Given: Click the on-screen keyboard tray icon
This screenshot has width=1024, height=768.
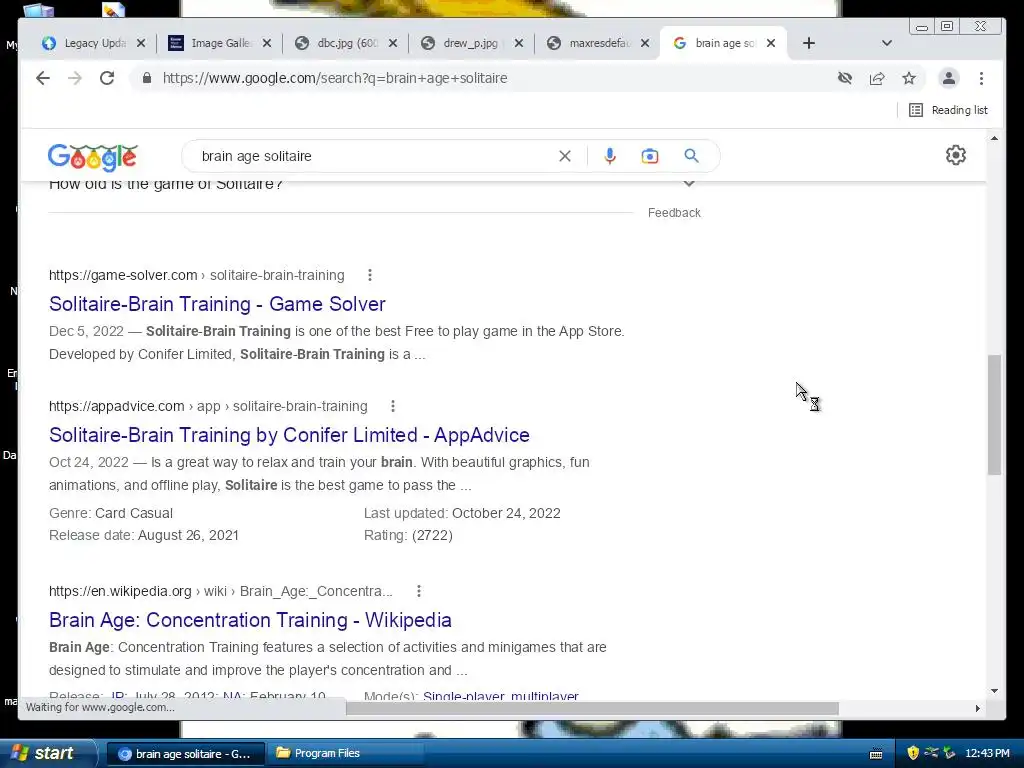Looking at the screenshot, I should click(x=876, y=754).
